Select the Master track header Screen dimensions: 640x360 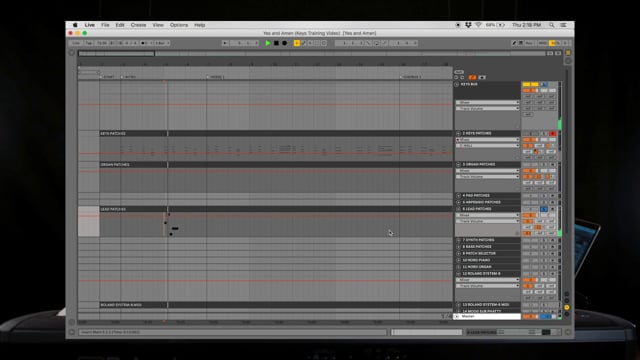487,316
